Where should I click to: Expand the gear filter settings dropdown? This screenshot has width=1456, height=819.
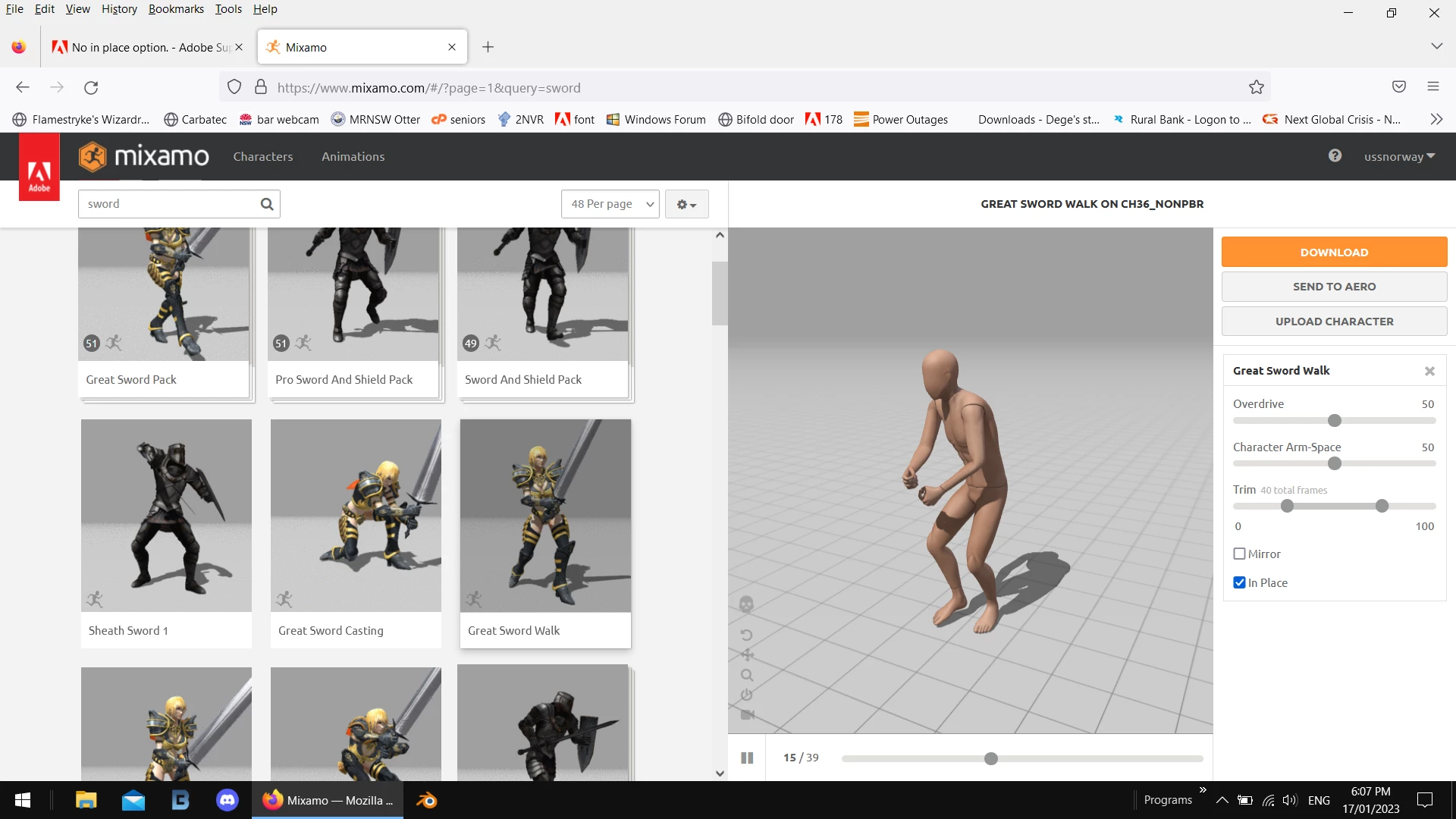point(686,204)
